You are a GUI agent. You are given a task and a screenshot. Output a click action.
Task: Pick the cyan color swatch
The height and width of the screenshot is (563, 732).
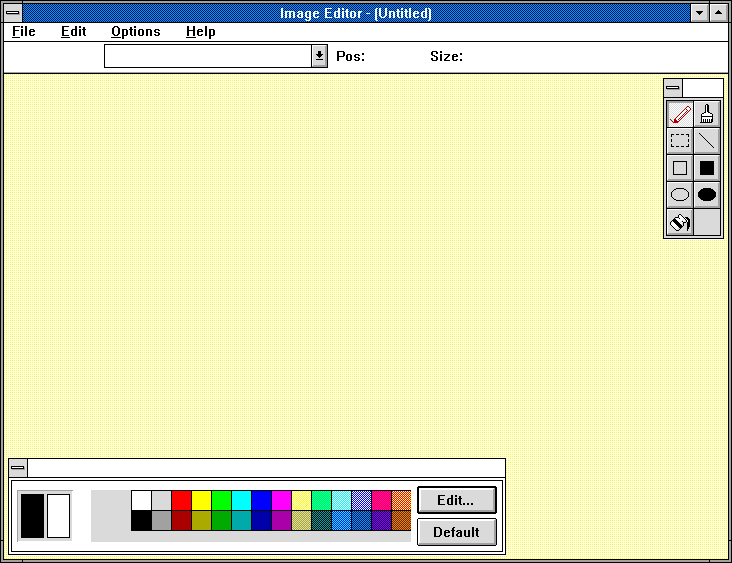241,500
